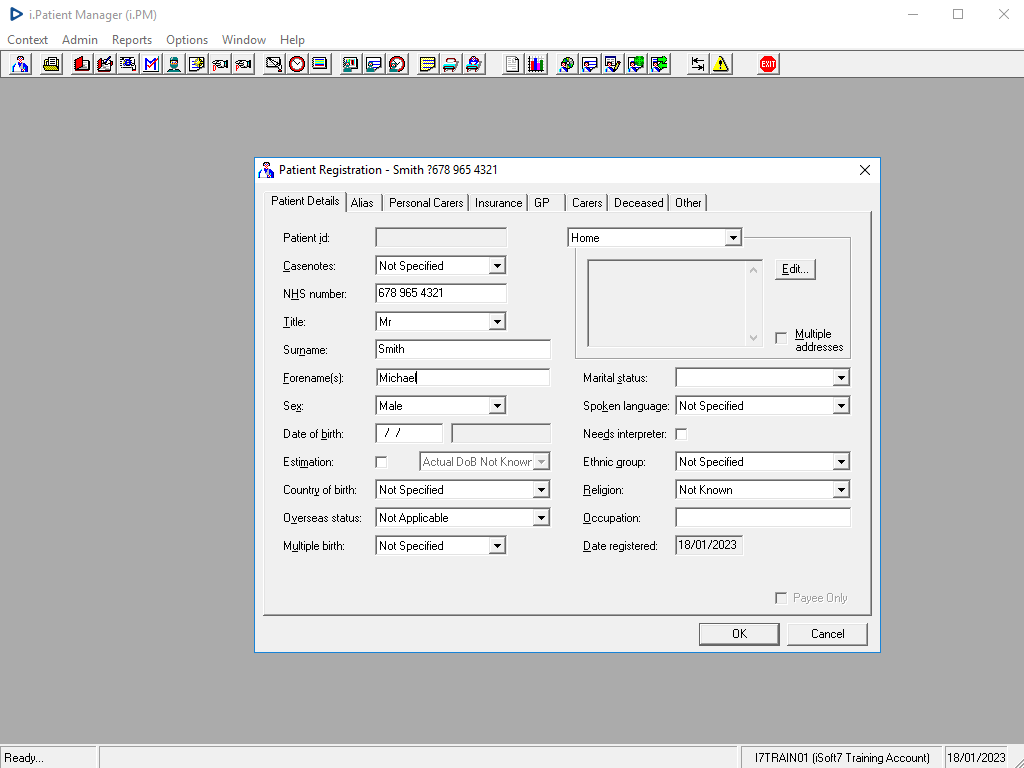The height and width of the screenshot is (768, 1024).
Task: Expand the Ethnic group dropdown
Action: pyautogui.click(x=841, y=462)
